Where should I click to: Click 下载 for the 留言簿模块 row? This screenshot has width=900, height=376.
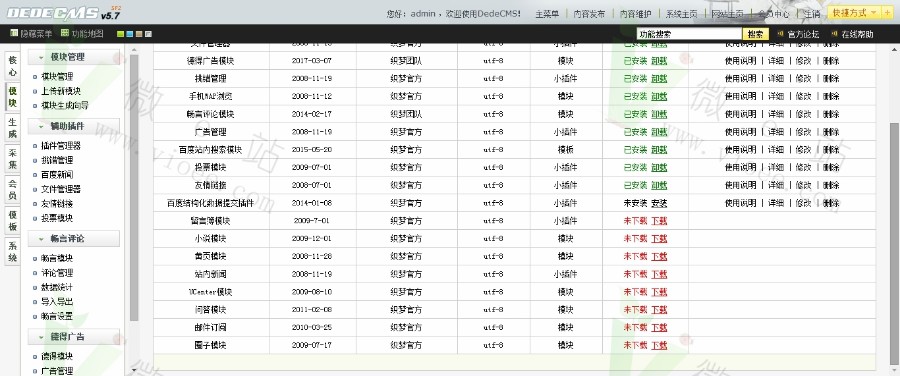pos(659,221)
